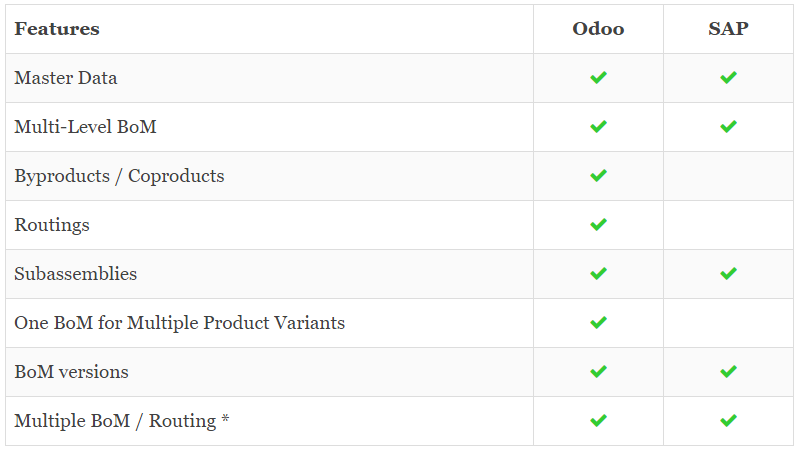Click Odoo checkmark for BoM versions
The width and height of the screenshot is (799, 450).
598,372
